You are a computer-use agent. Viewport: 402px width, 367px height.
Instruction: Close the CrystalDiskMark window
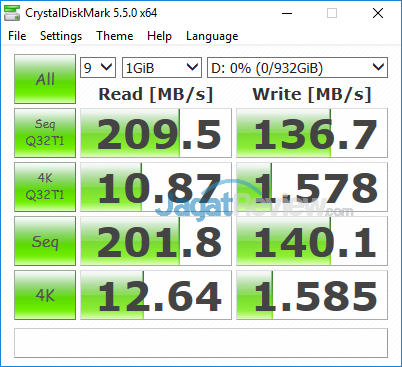(x=378, y=13)
